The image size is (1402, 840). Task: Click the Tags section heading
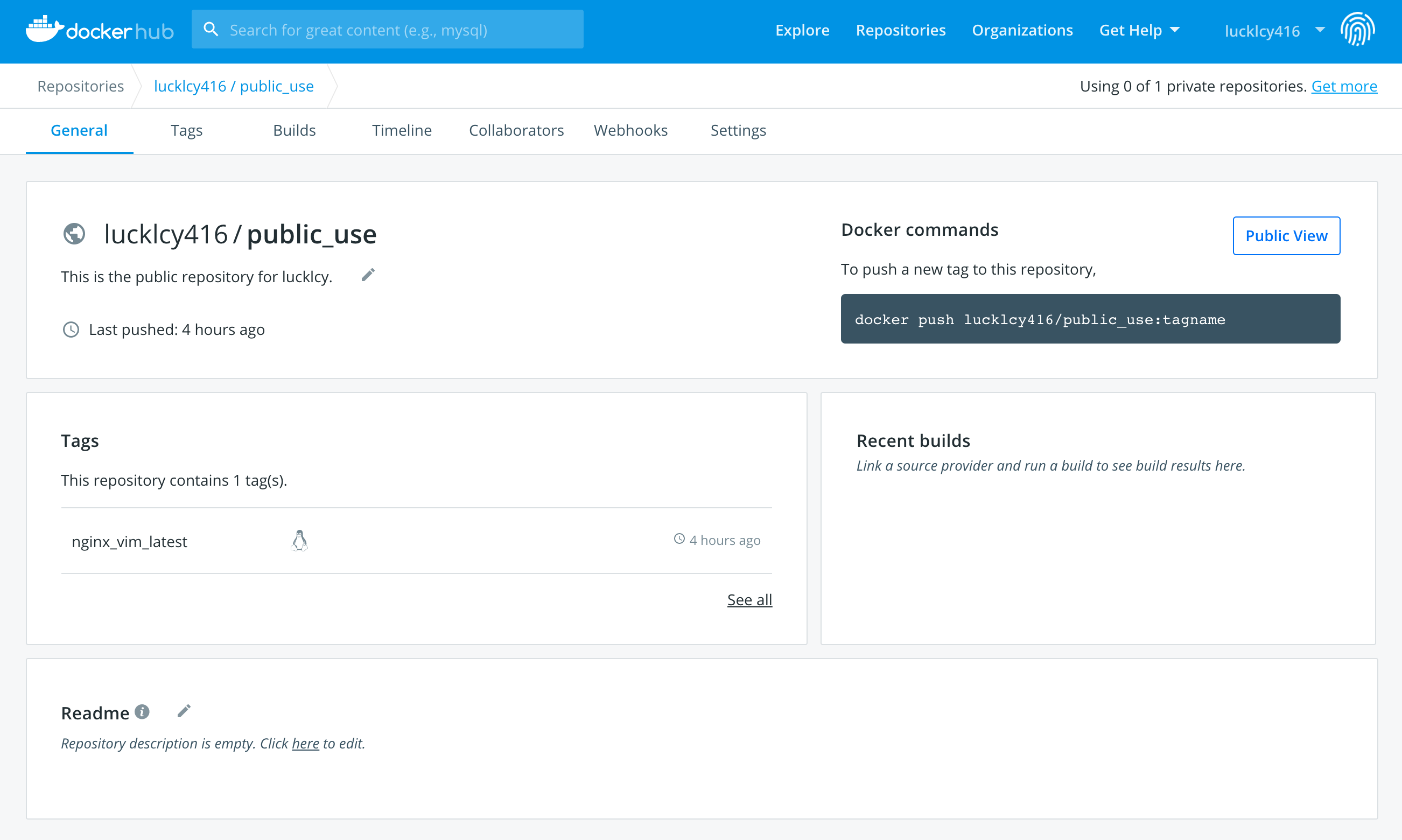[80, 441]
